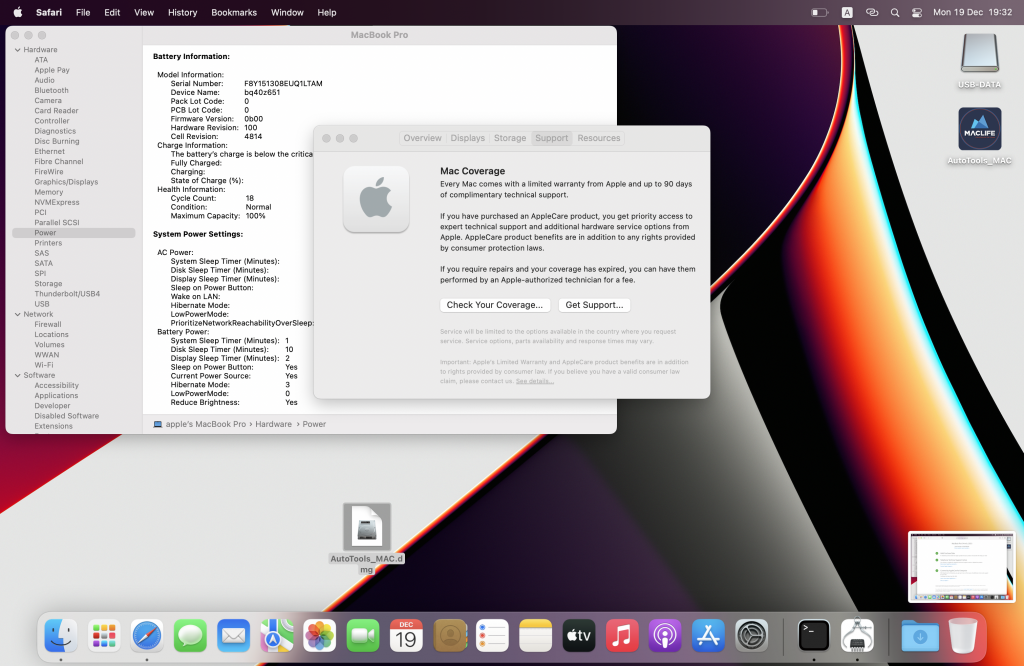Screen dimensions: 1024x666
Task: Switch to the Storage tab
Action: click(510, 138)
